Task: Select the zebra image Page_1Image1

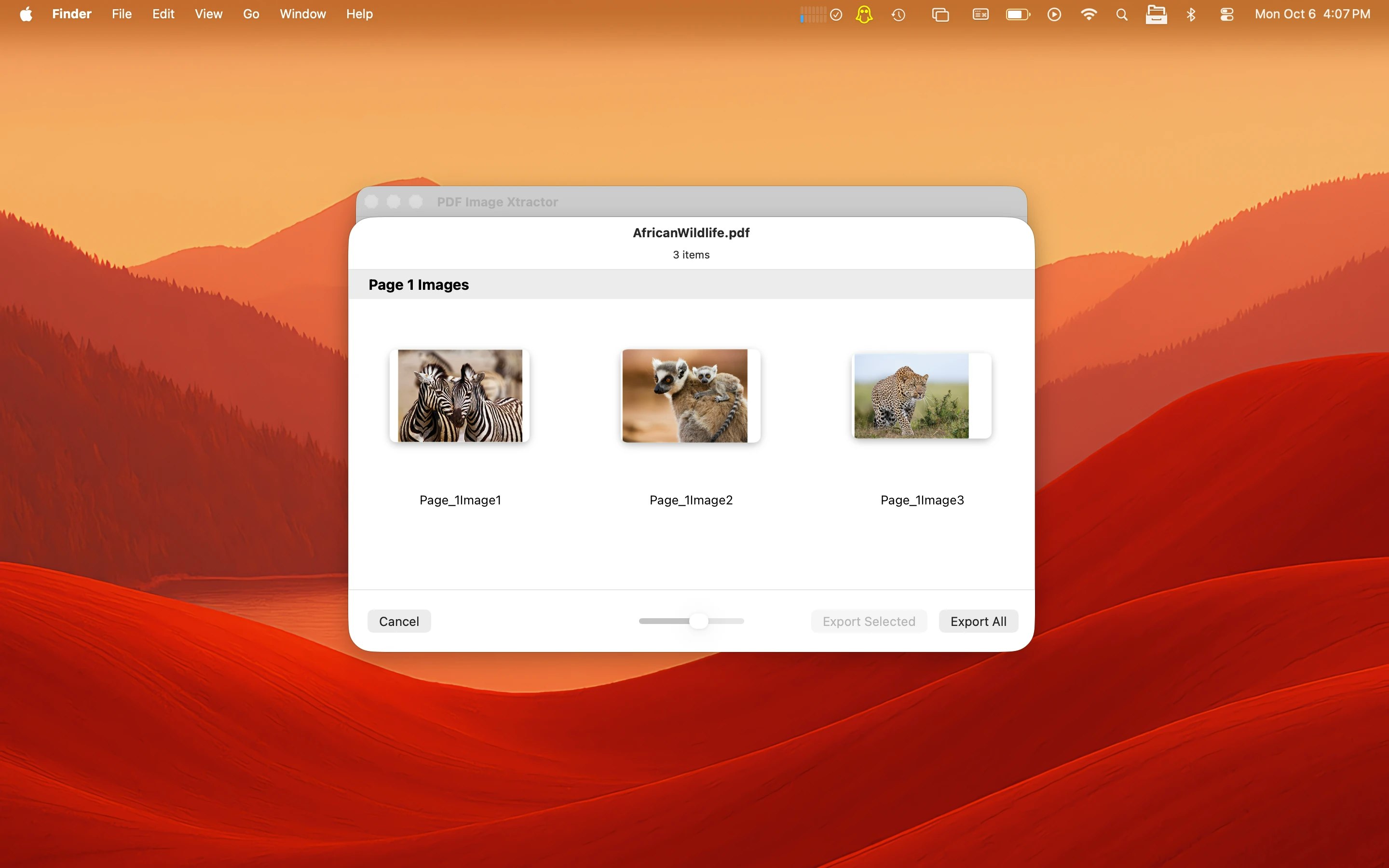Action: 460,395
